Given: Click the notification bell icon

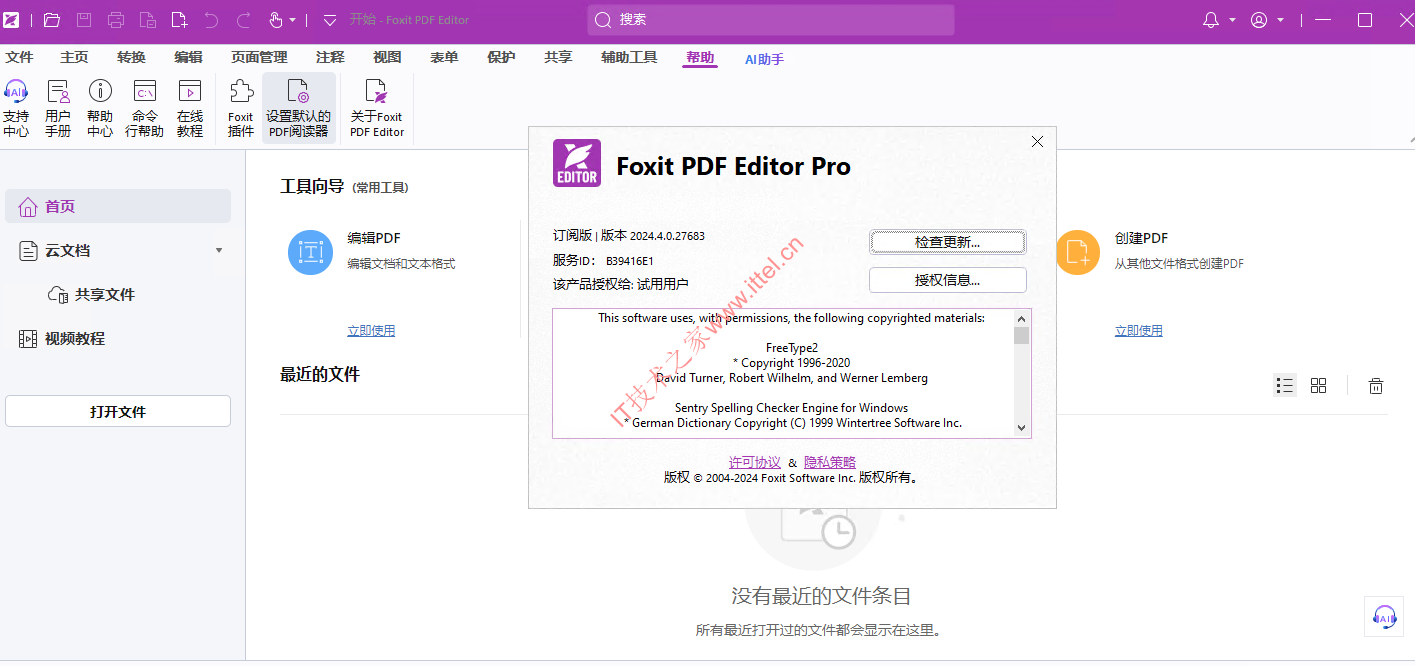Looking at the screenshot, I should pos(1211,20).
